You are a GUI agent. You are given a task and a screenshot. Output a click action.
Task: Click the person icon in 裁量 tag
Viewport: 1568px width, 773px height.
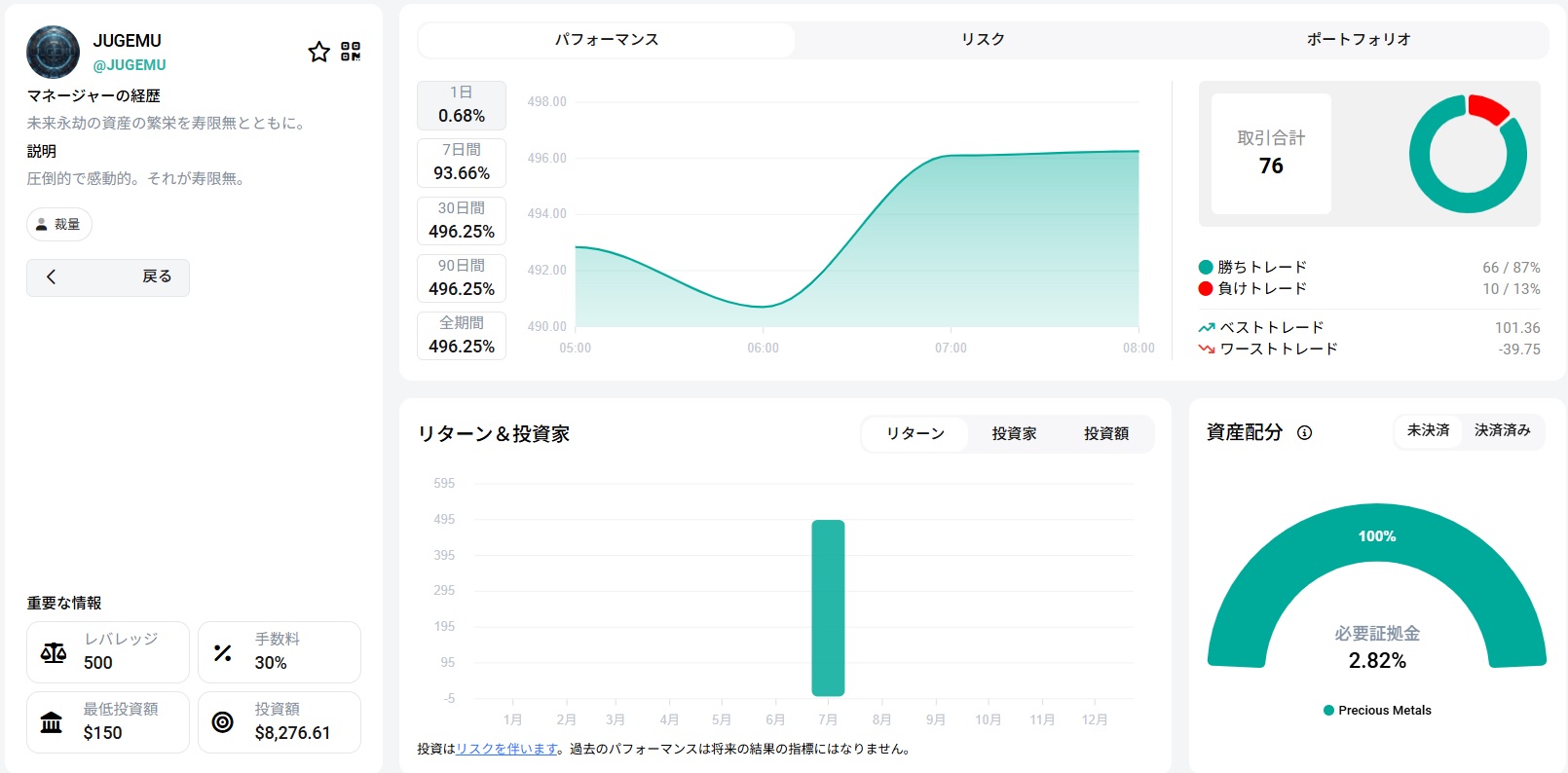pyautogui.click(x=41, y=225)
